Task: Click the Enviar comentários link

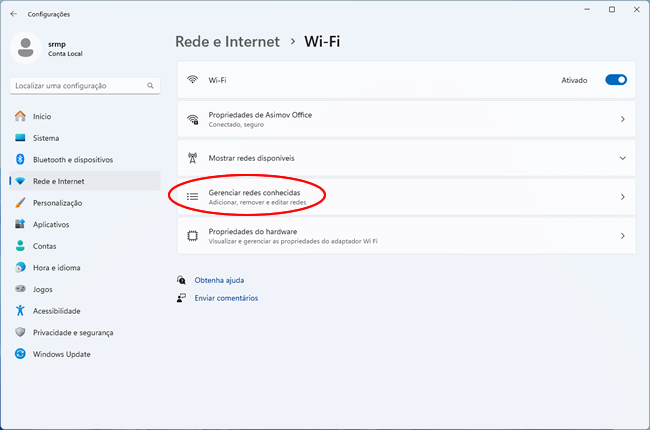Action: 226,298
